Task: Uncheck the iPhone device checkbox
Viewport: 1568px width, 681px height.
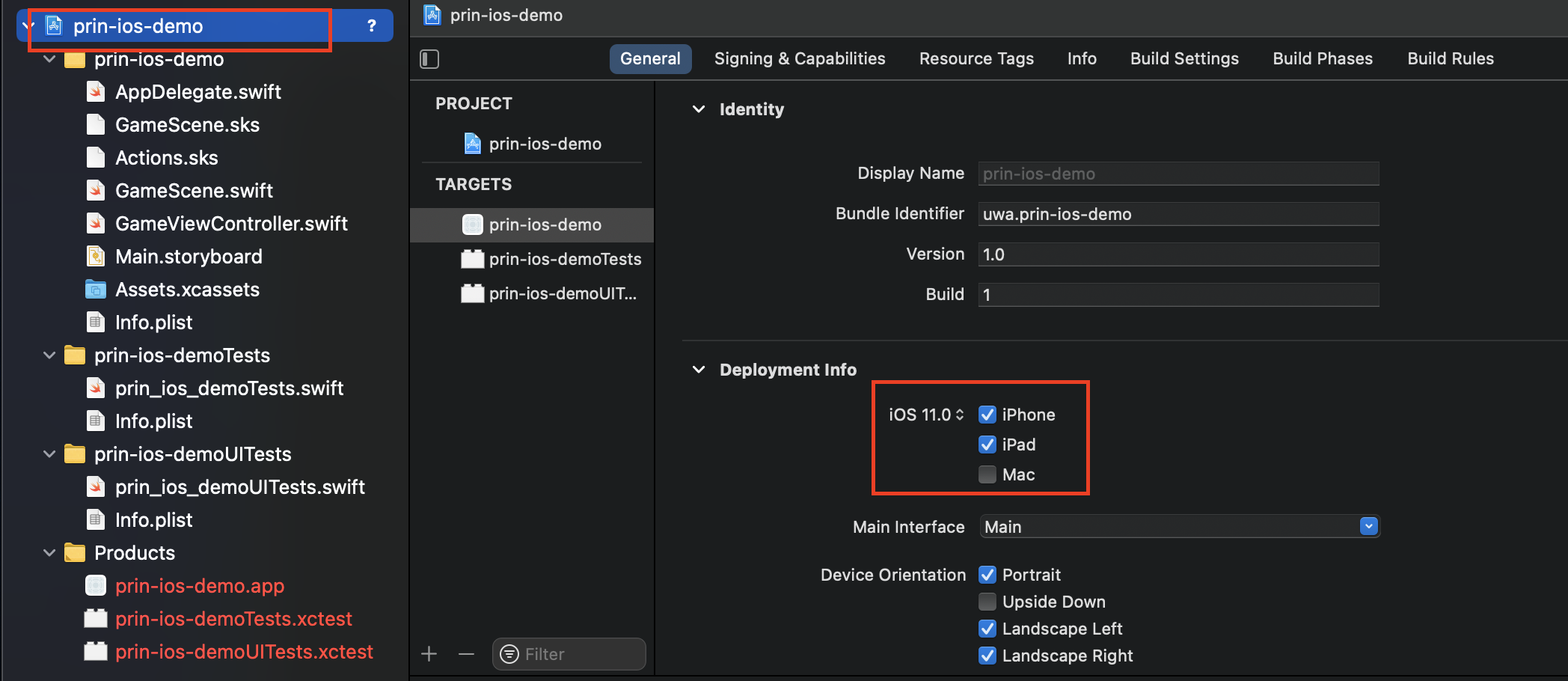Action: 987,415
